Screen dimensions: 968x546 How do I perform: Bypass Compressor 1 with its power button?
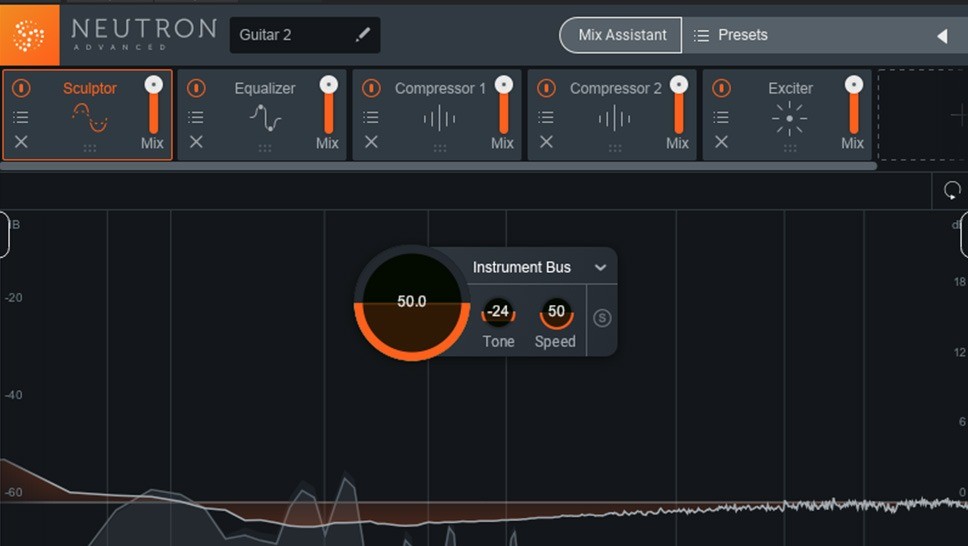pyautogui.click(x=371, y=88)
